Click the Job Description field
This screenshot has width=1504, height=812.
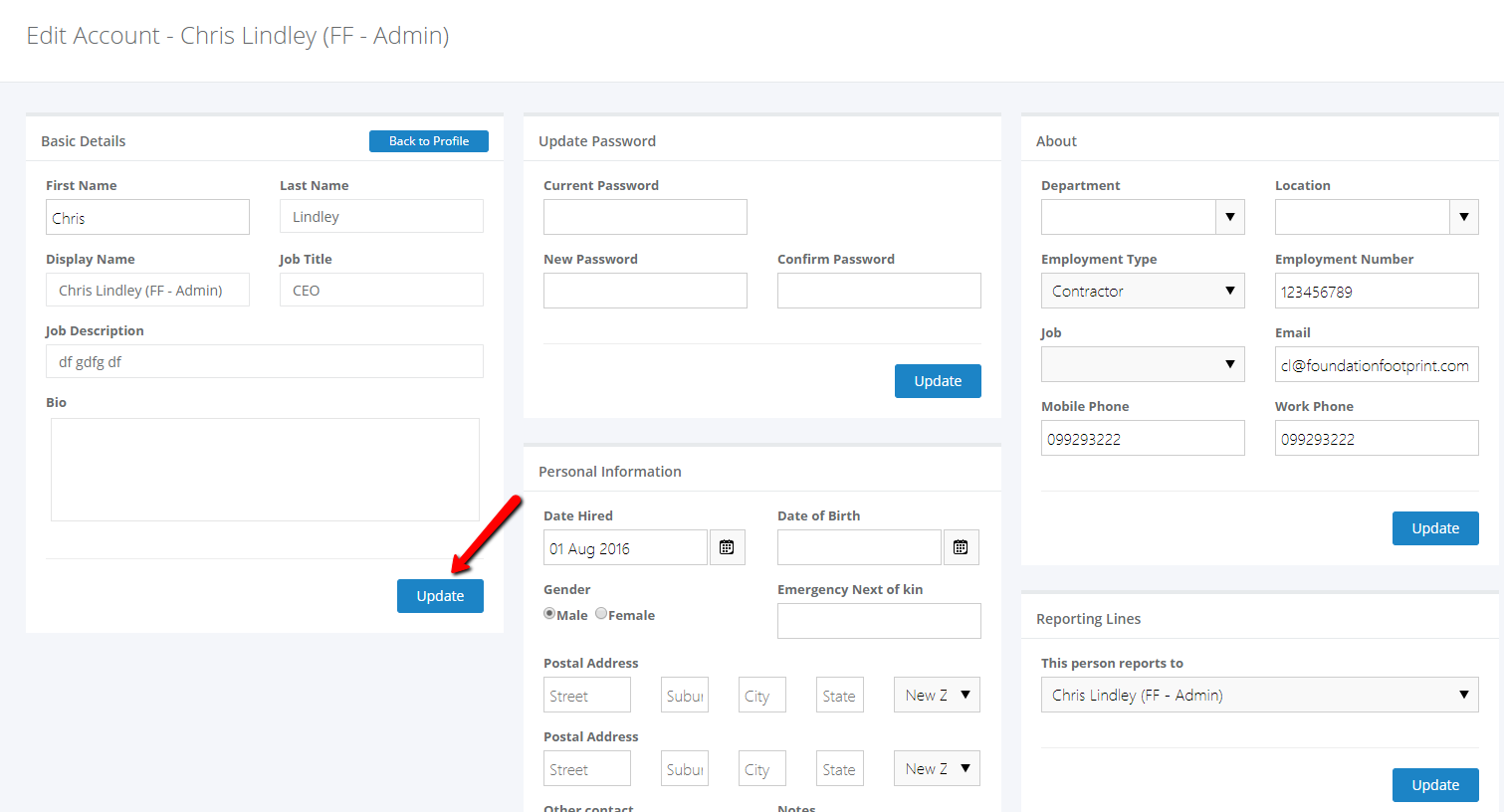265,361
